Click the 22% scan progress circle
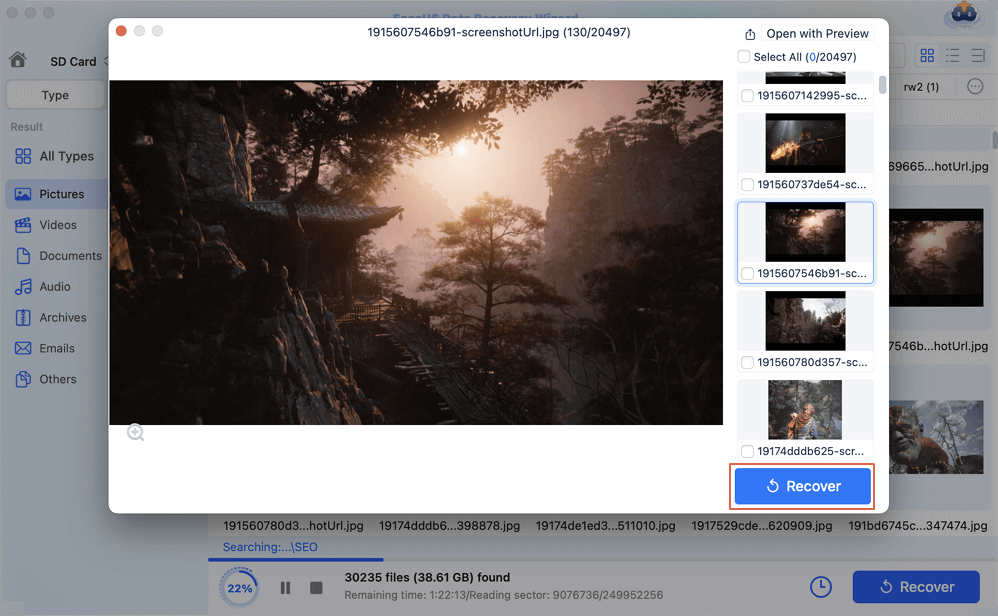Image resolution: width=998 pixels, height=616 pixels. pyautogui.click(x=239, y=588)
